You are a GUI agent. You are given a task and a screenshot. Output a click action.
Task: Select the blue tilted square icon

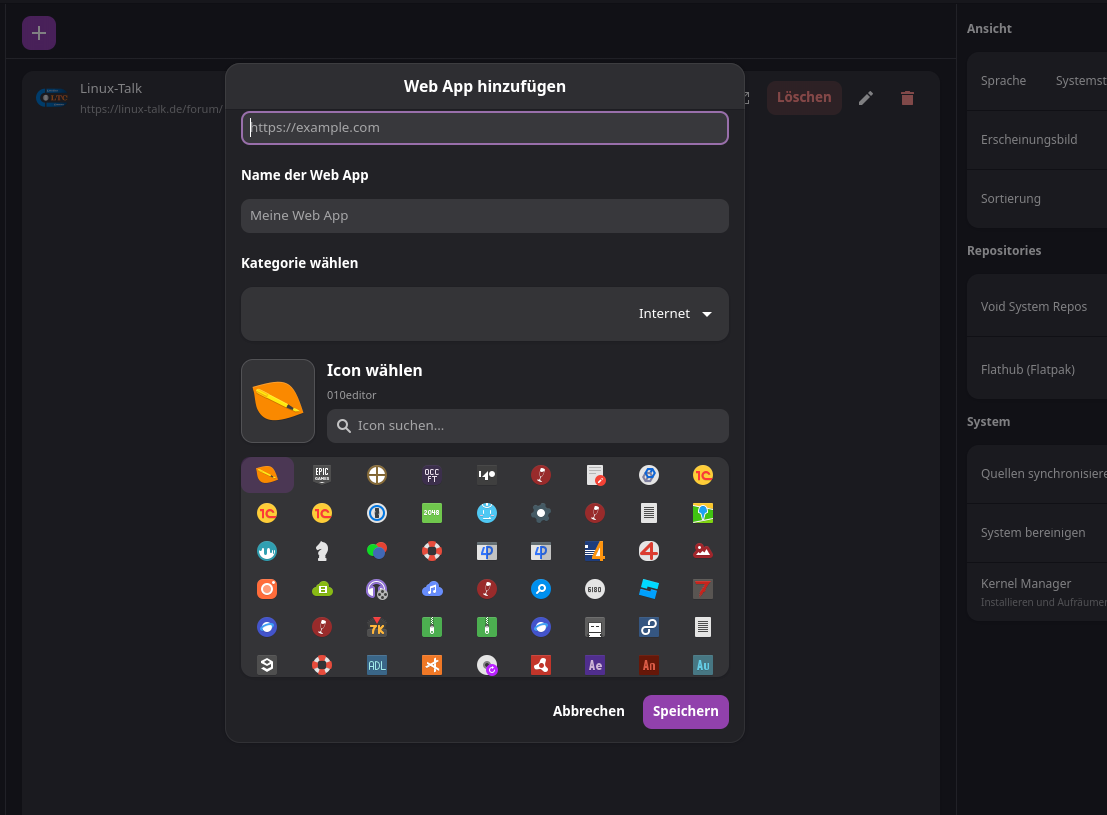[649, 589]
